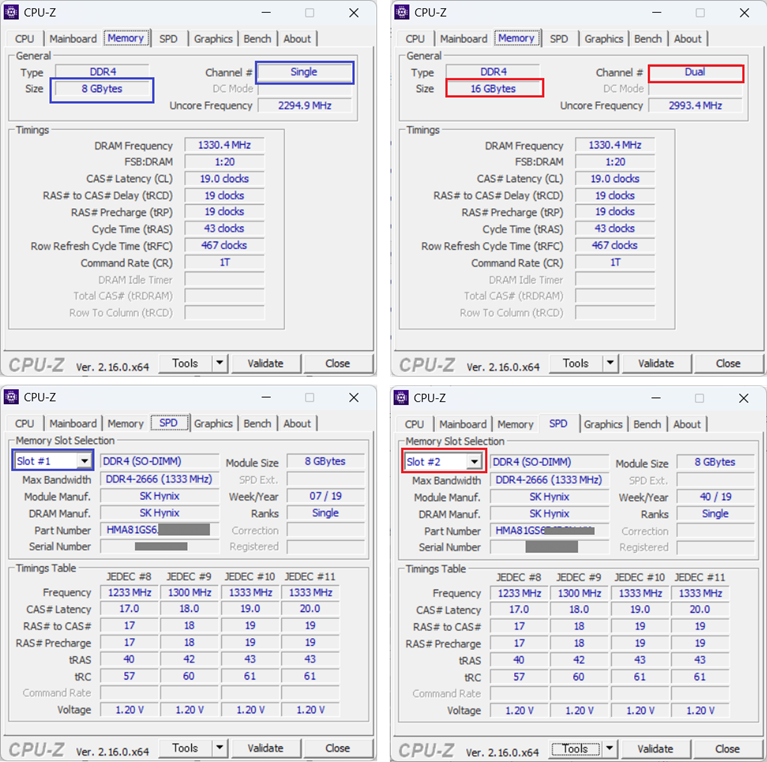Click Module Manuf. 'SK Hynix' in Slot #2 window
767x762 pixels.
pos(549,497)
